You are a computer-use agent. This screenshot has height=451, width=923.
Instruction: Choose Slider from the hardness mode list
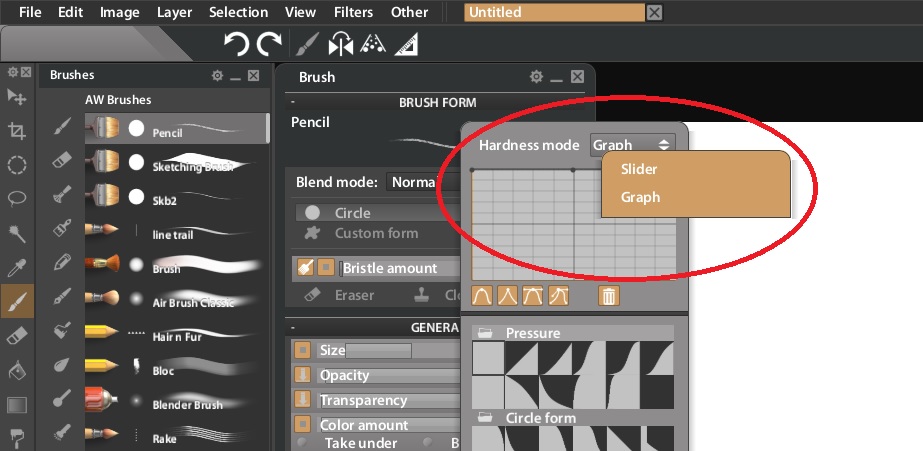point(639,169)
